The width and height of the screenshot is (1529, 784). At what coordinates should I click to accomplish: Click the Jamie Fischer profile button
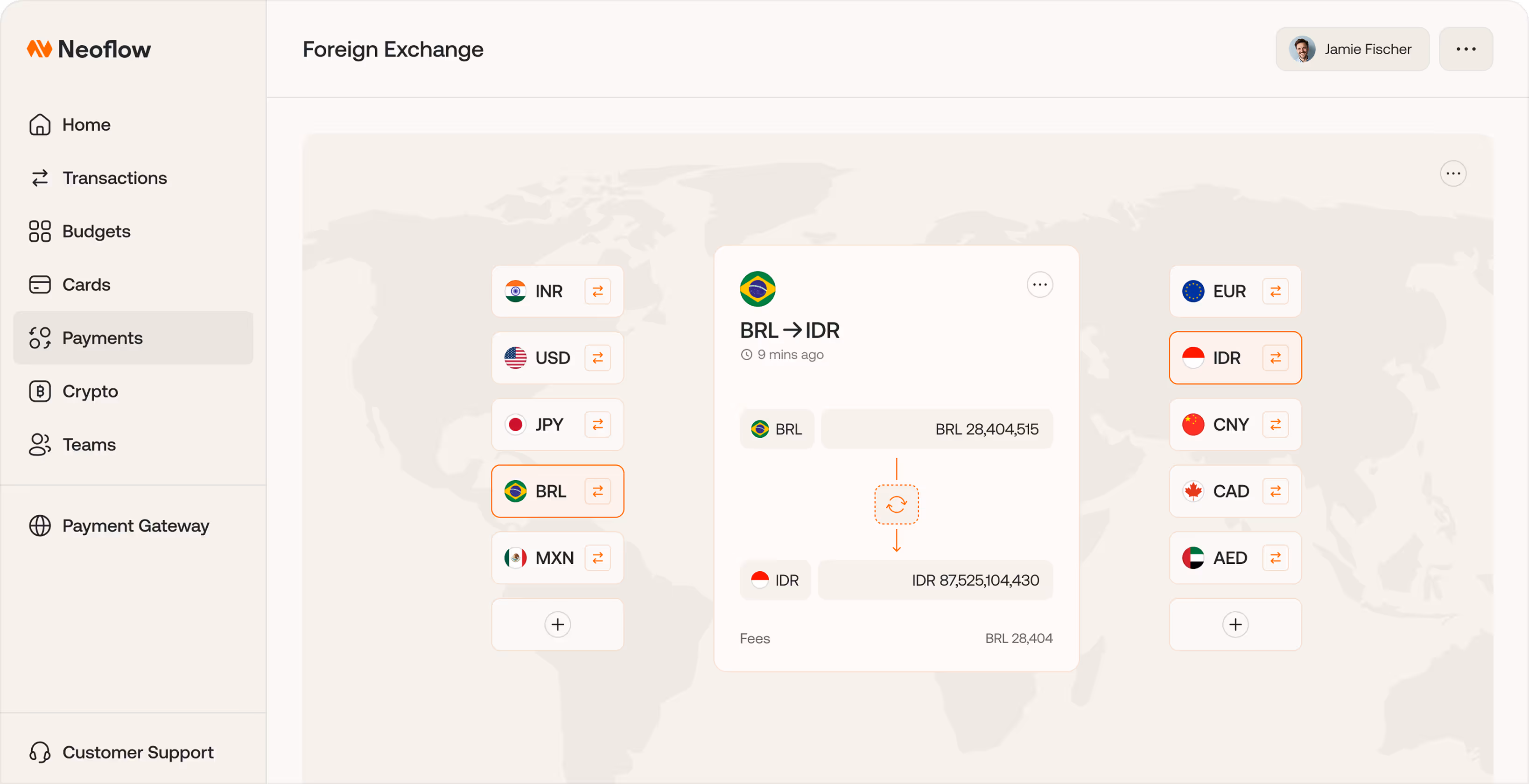[x=1352, y=49]
